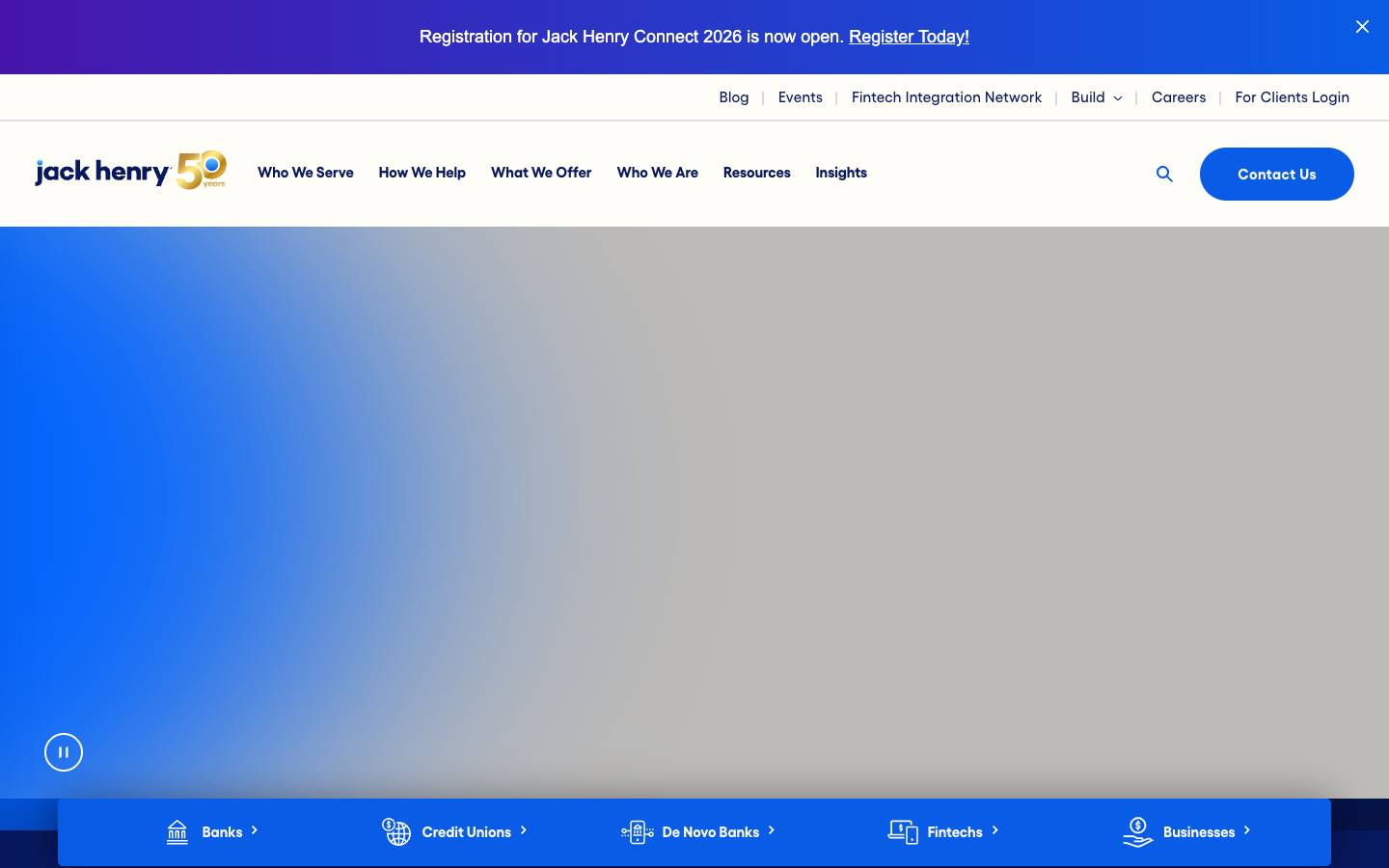Open For Clients Login link
1389x868 pixels.
(x=1292, y=97)
